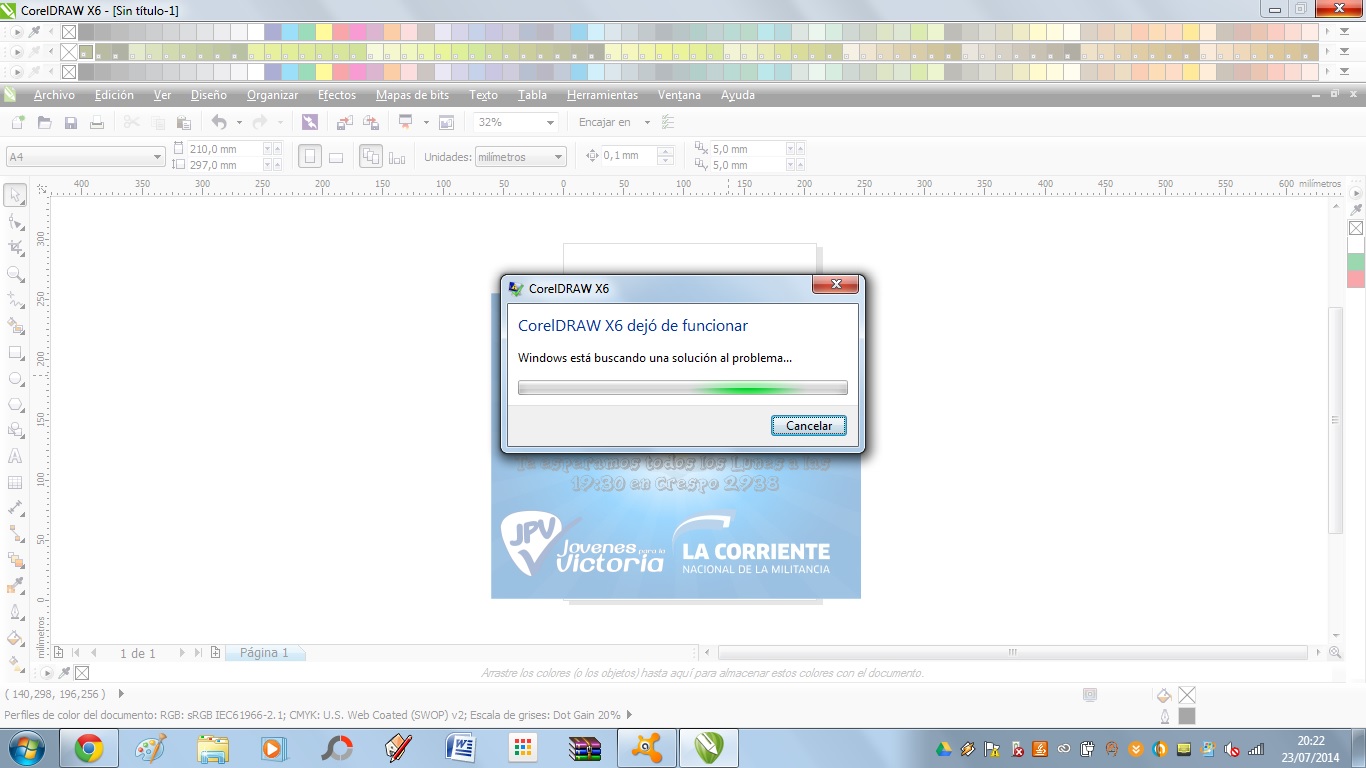The image size is (1366, 768).
Task: Select the Color Eyedropper tool
Action: [x=15, y=586]
